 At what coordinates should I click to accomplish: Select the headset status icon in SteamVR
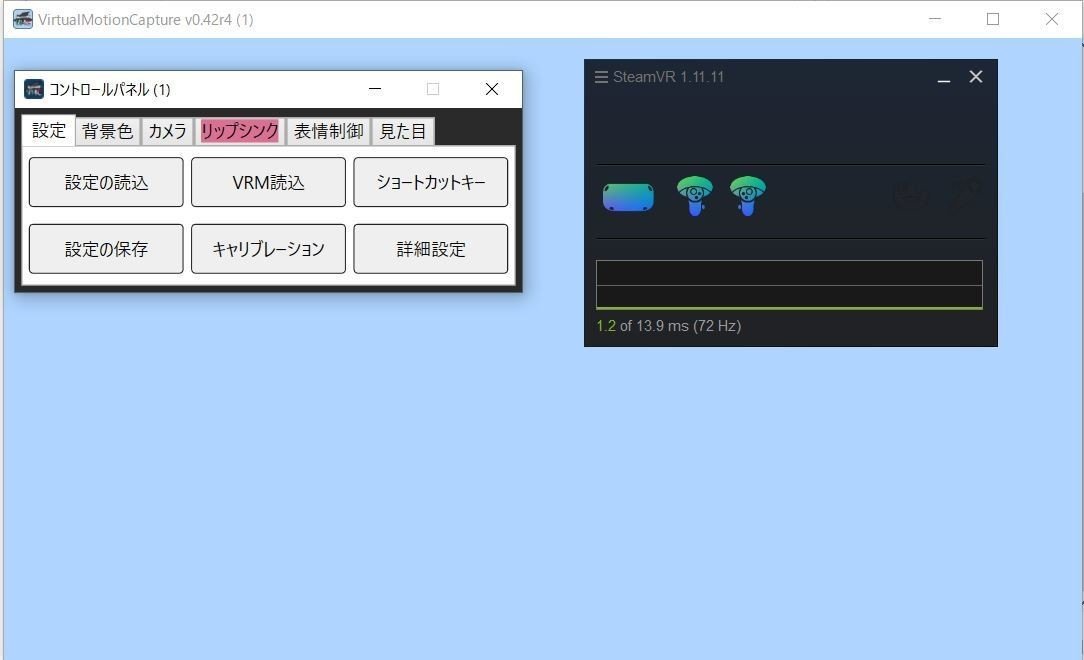(627, 196)
